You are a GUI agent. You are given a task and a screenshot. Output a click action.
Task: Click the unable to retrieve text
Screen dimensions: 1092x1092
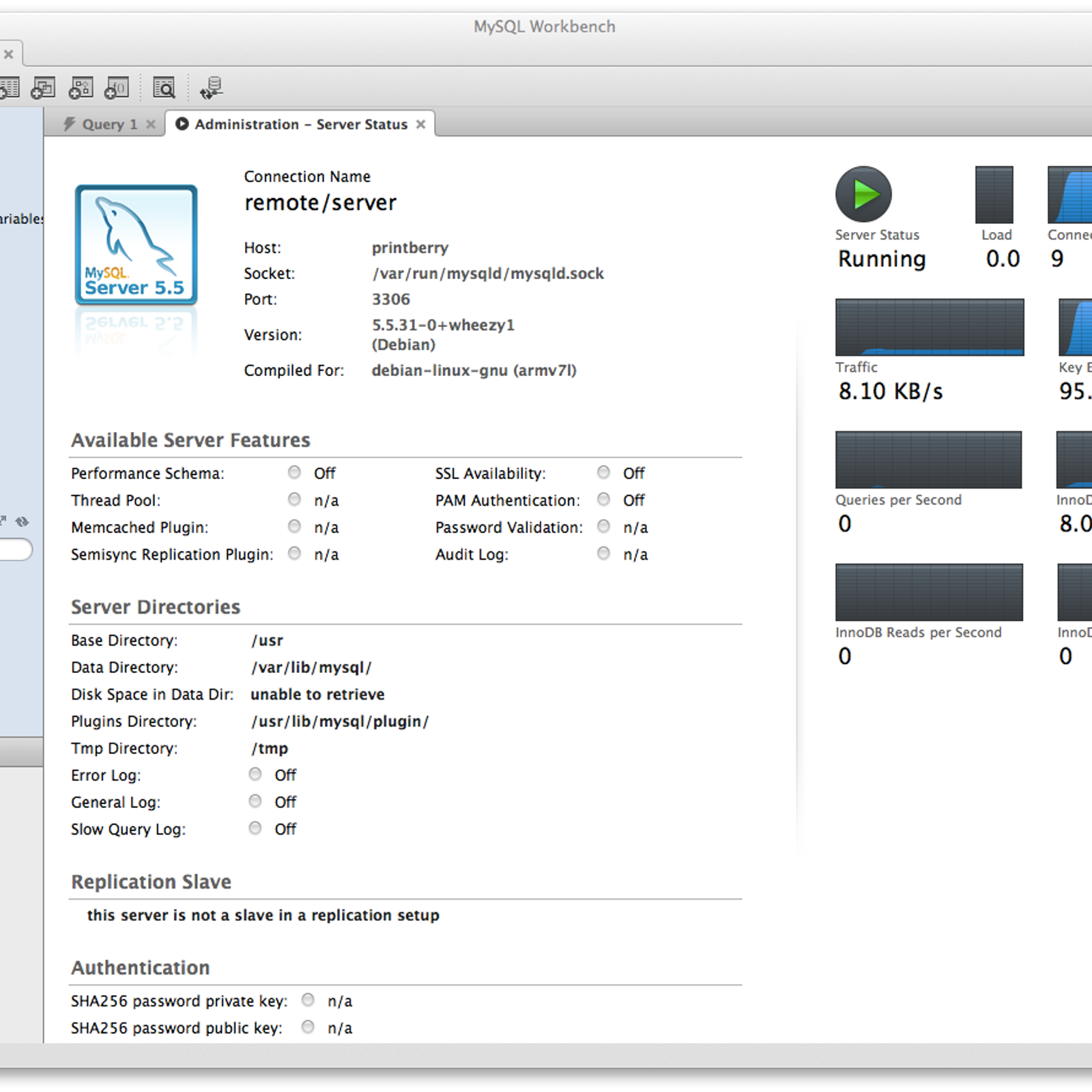(317, 695)
